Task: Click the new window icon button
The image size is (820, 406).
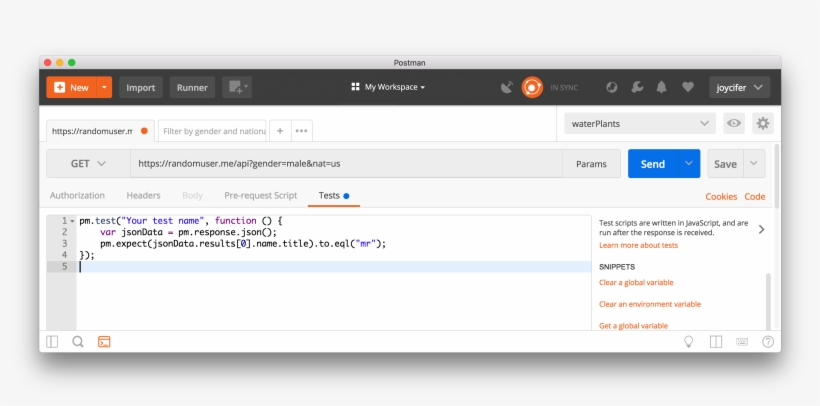Action: click(x=237, y=87)
